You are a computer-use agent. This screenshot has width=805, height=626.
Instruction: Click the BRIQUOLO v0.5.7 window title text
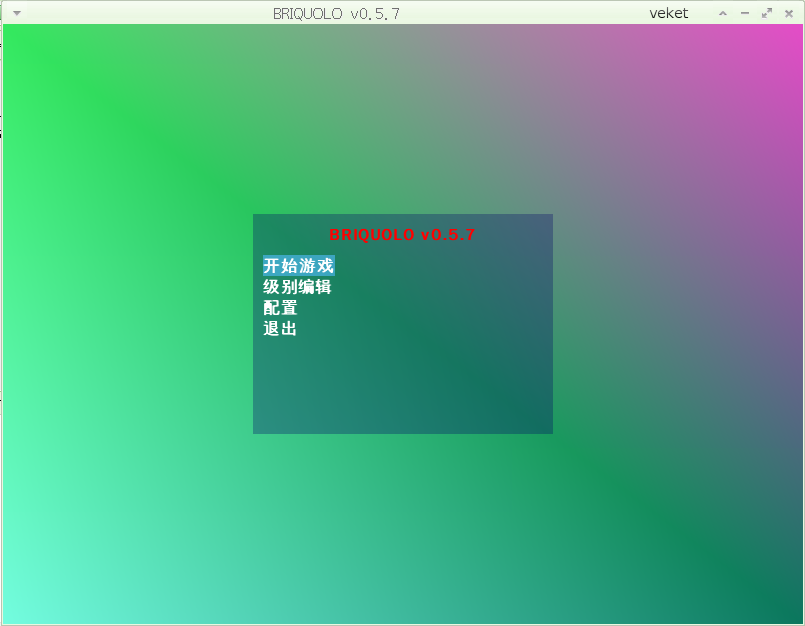[x=336, y=14]
